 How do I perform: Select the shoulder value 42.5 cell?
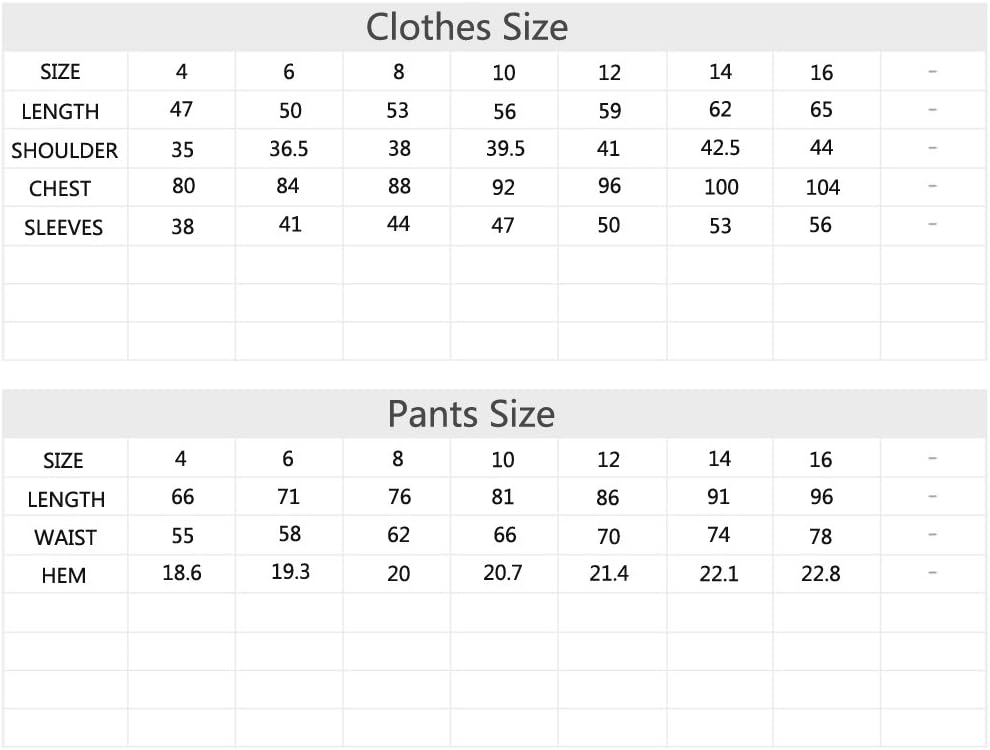point(720,148)
